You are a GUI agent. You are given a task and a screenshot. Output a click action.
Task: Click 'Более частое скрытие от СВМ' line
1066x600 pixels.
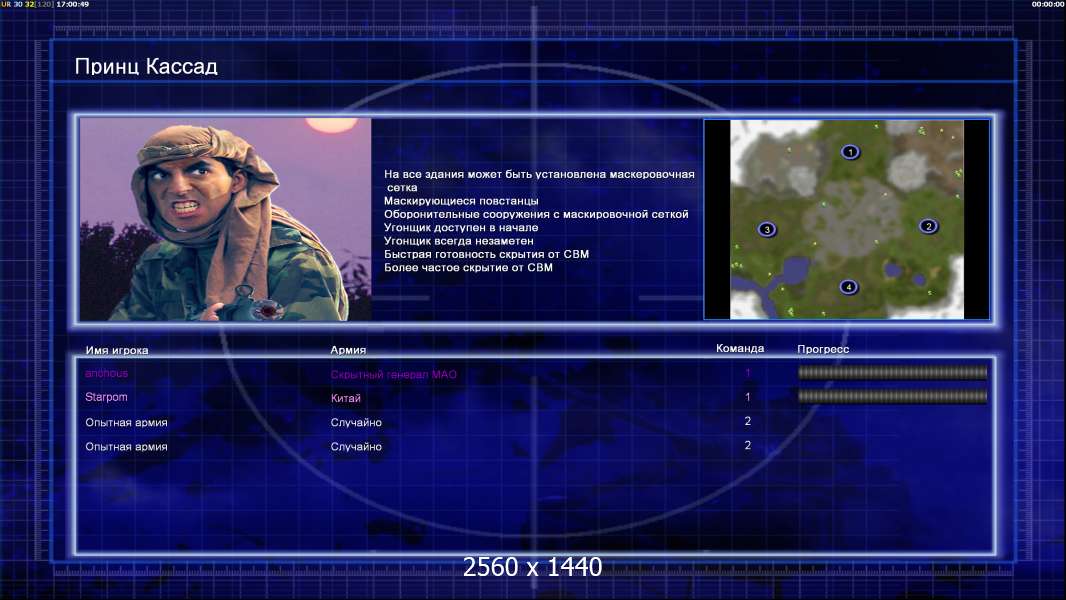click(x=468, y=267)
